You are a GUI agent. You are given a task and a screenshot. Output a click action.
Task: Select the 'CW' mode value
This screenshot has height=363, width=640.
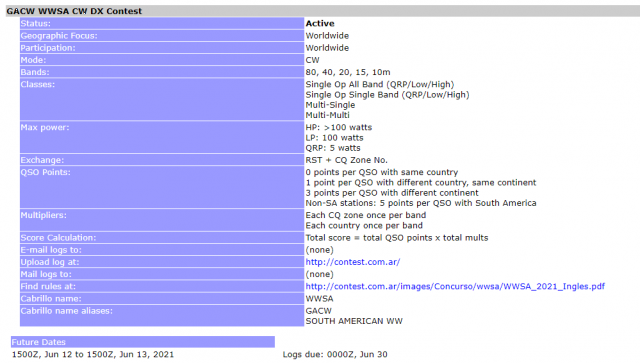coord(313,60)
